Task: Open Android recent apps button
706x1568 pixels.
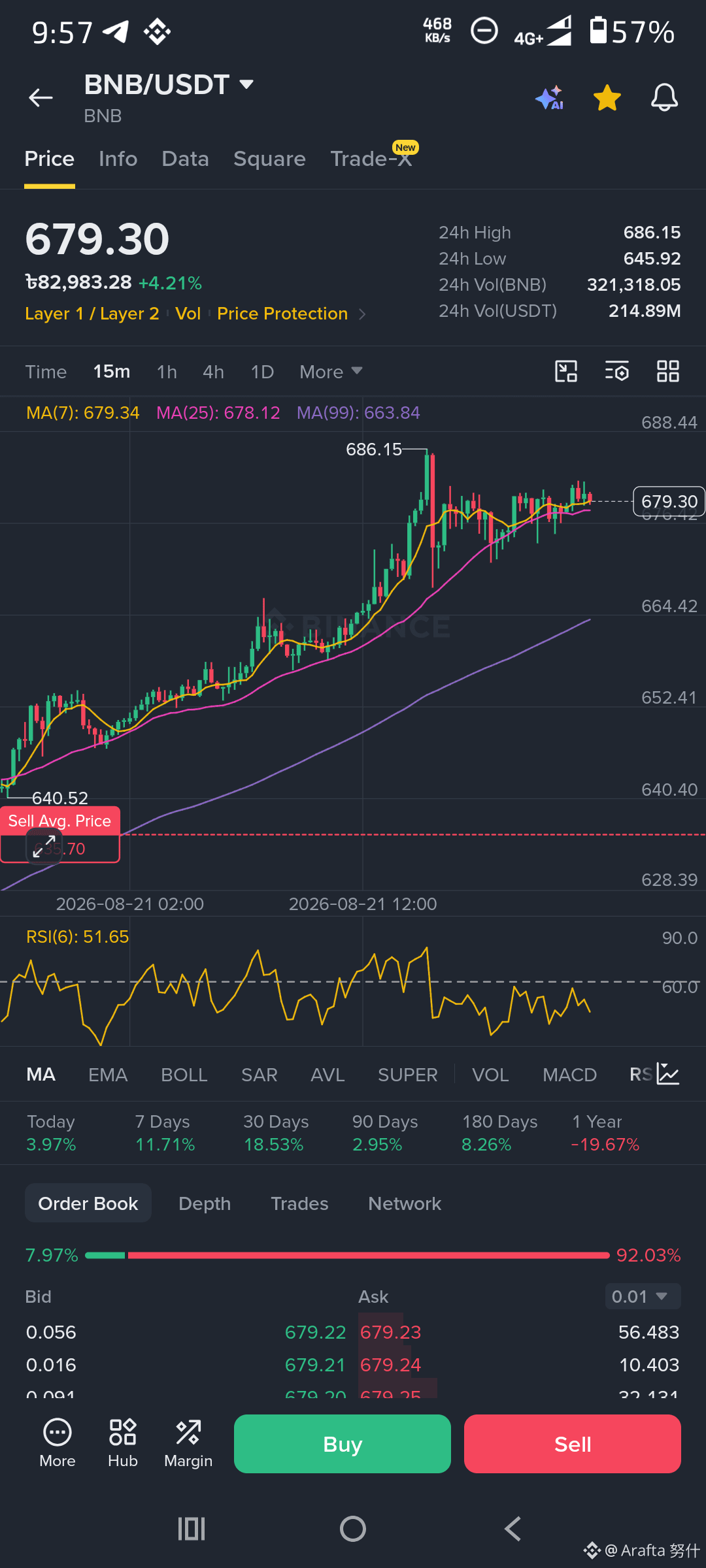Action: pos(192,1529)
